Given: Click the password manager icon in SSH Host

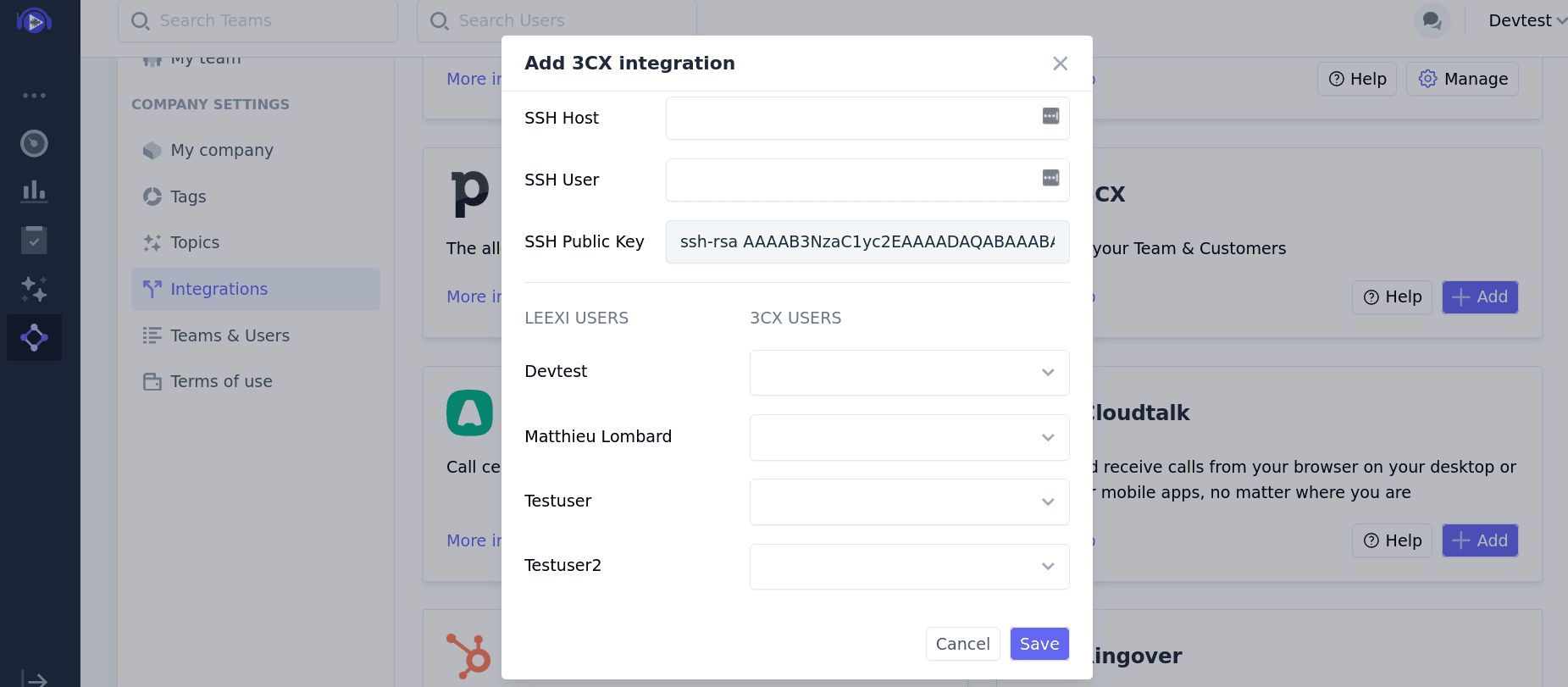Looking at the screenshot, I should tap(1050, 116).
